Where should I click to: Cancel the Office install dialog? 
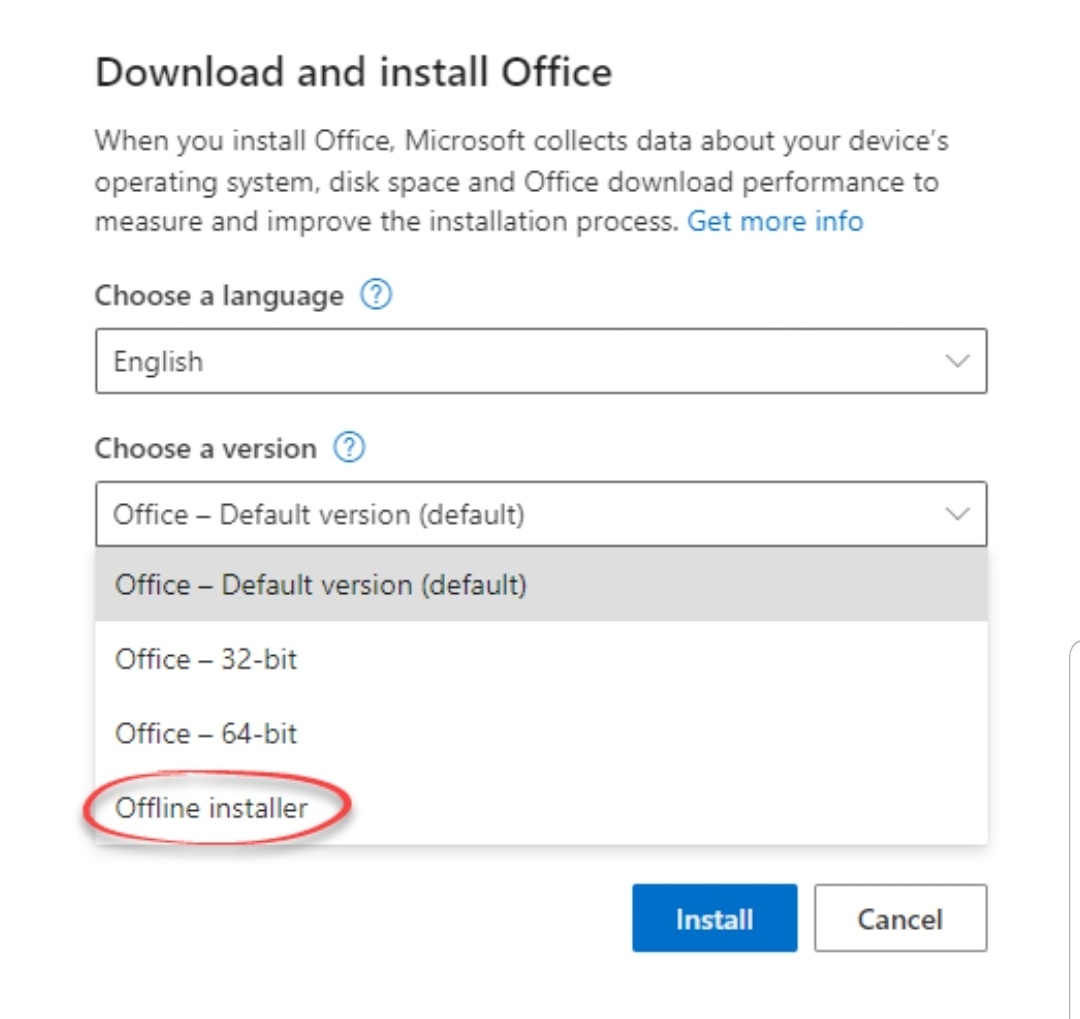(900, 918)
